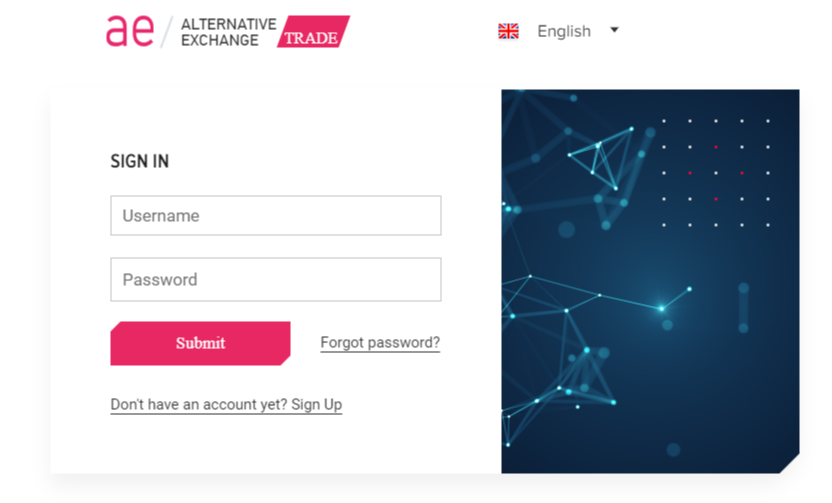Click the pink 'ae' logo
Image resolution: width=832 pixels, height=503 pixels.
[130, 31]
